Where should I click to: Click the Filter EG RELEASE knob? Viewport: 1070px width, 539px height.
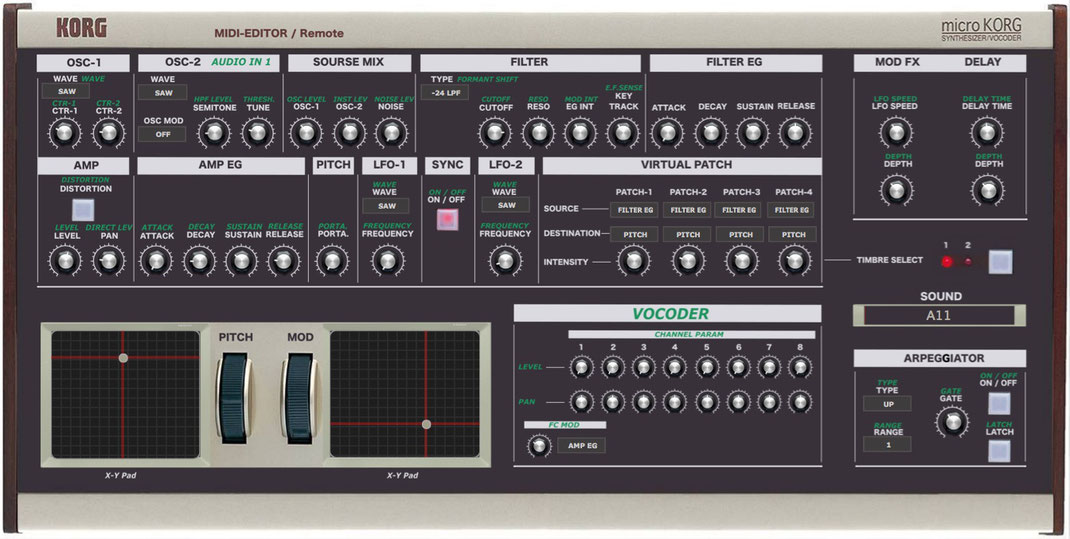point(795,133)
